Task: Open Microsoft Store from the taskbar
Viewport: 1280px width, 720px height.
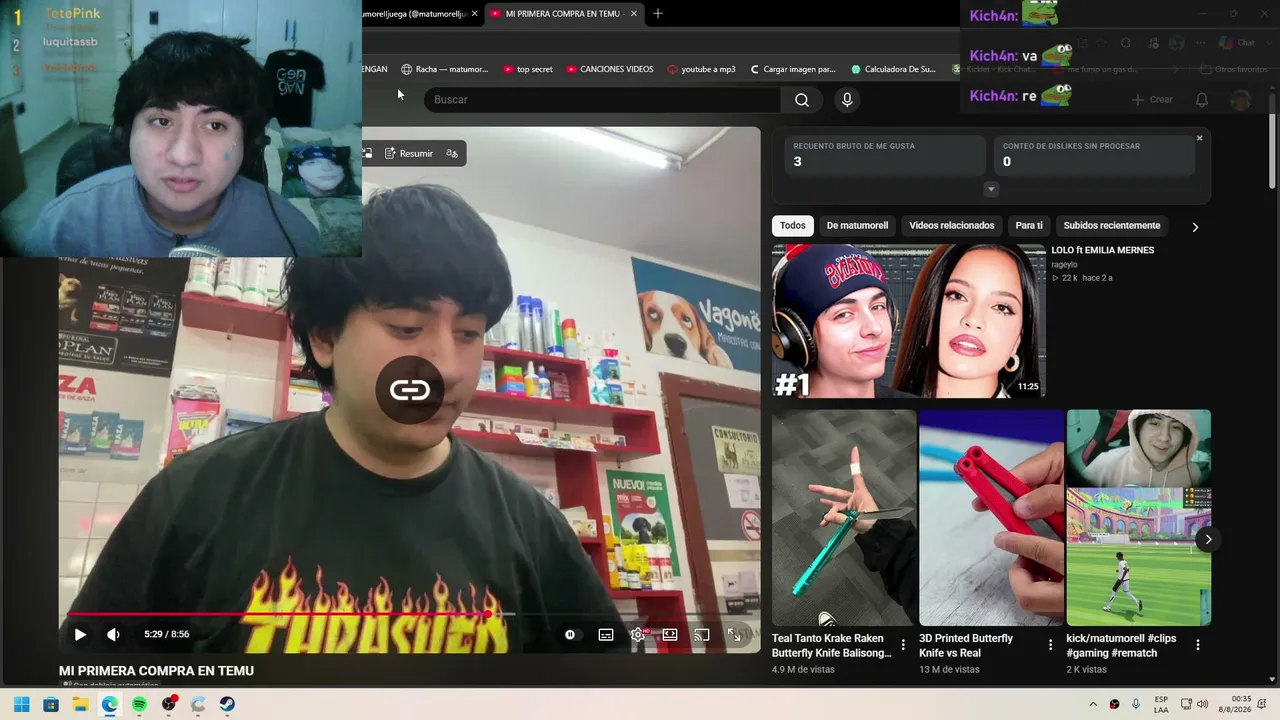Action: (x=51, y=704)
